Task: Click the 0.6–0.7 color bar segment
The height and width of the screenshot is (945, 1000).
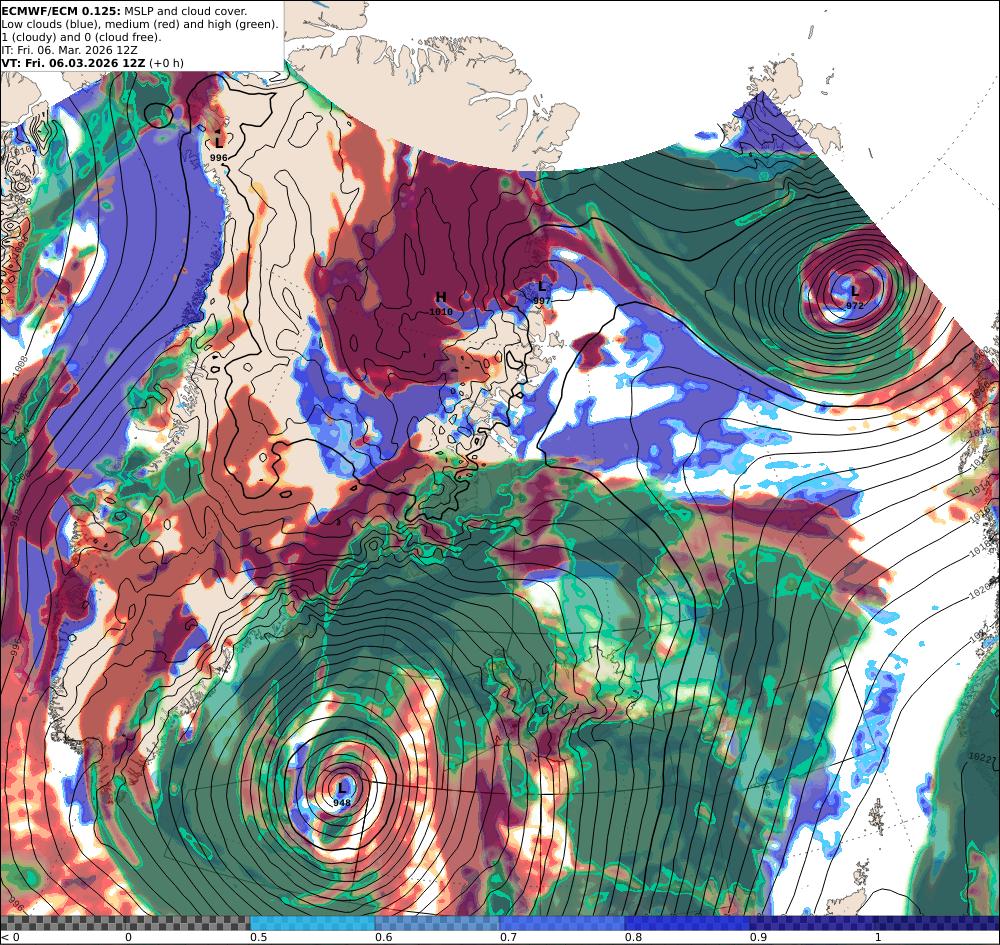Action: point(438,923)
